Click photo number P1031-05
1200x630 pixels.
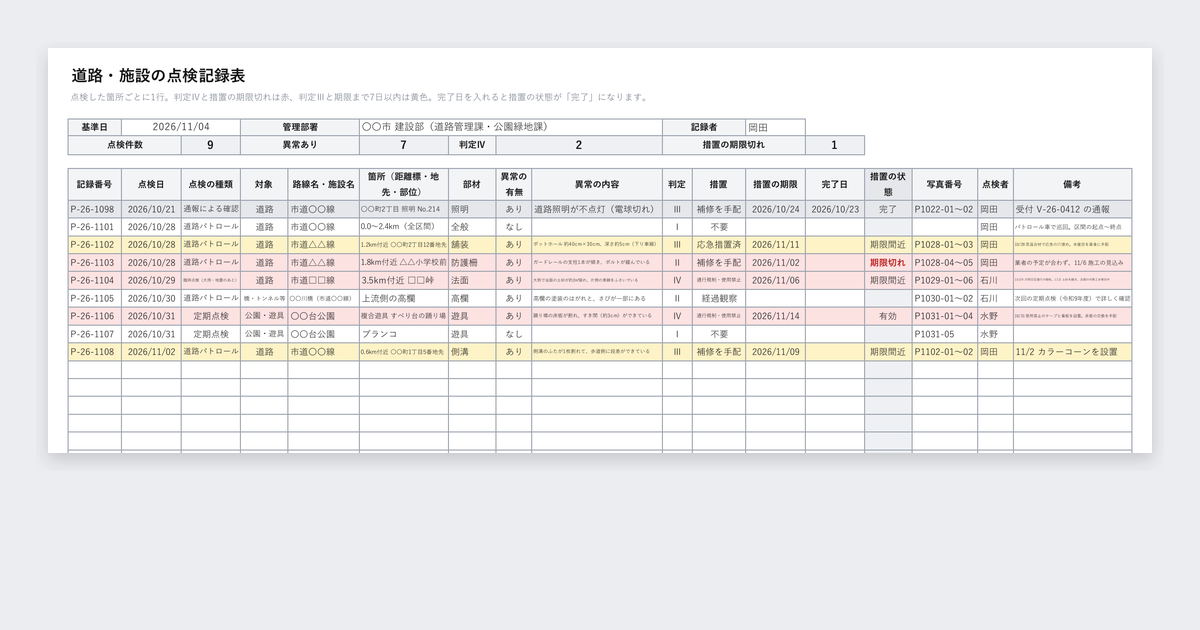pos(945,334)
